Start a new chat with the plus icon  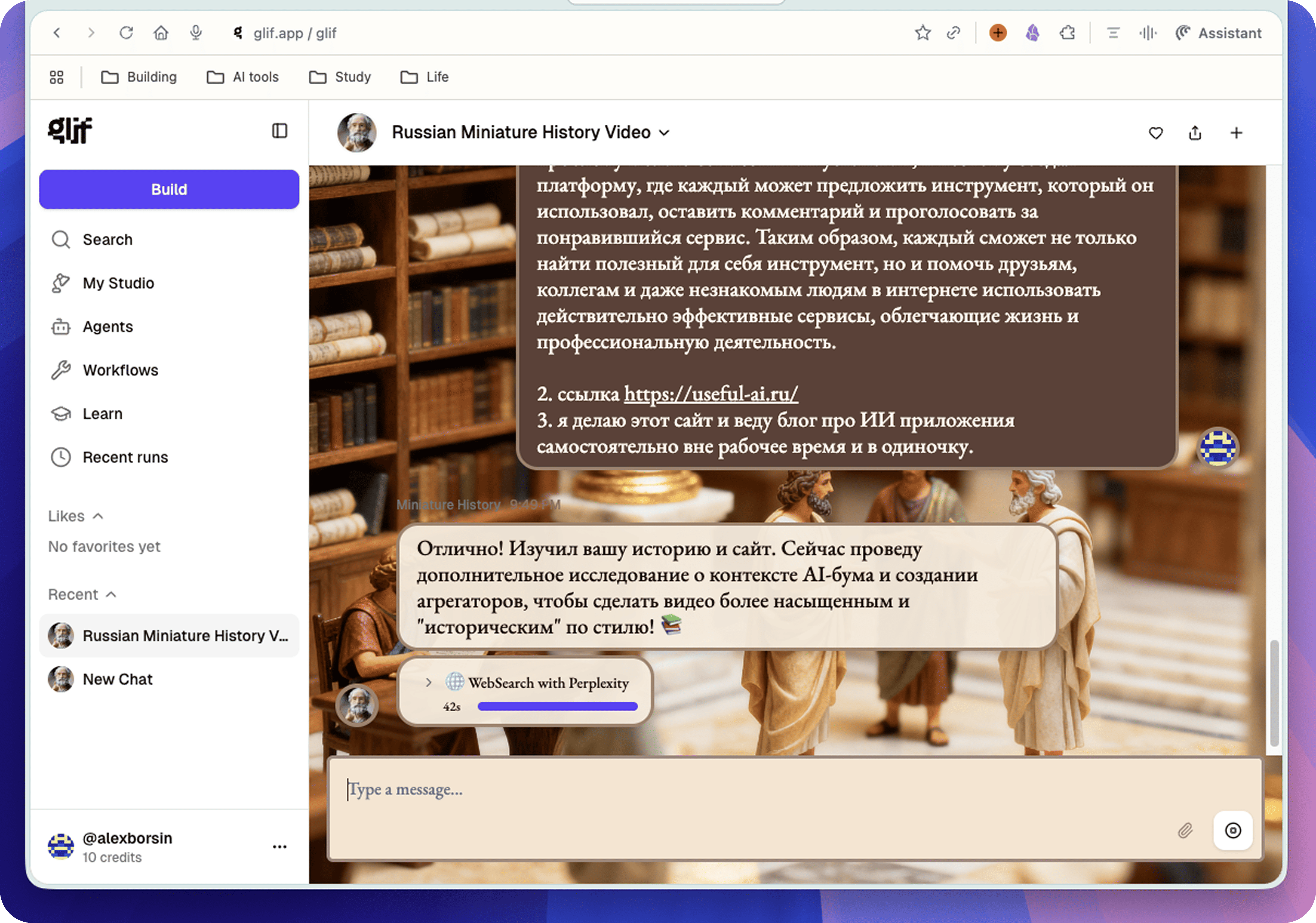pyautogui.click(x=1236, y=133)
